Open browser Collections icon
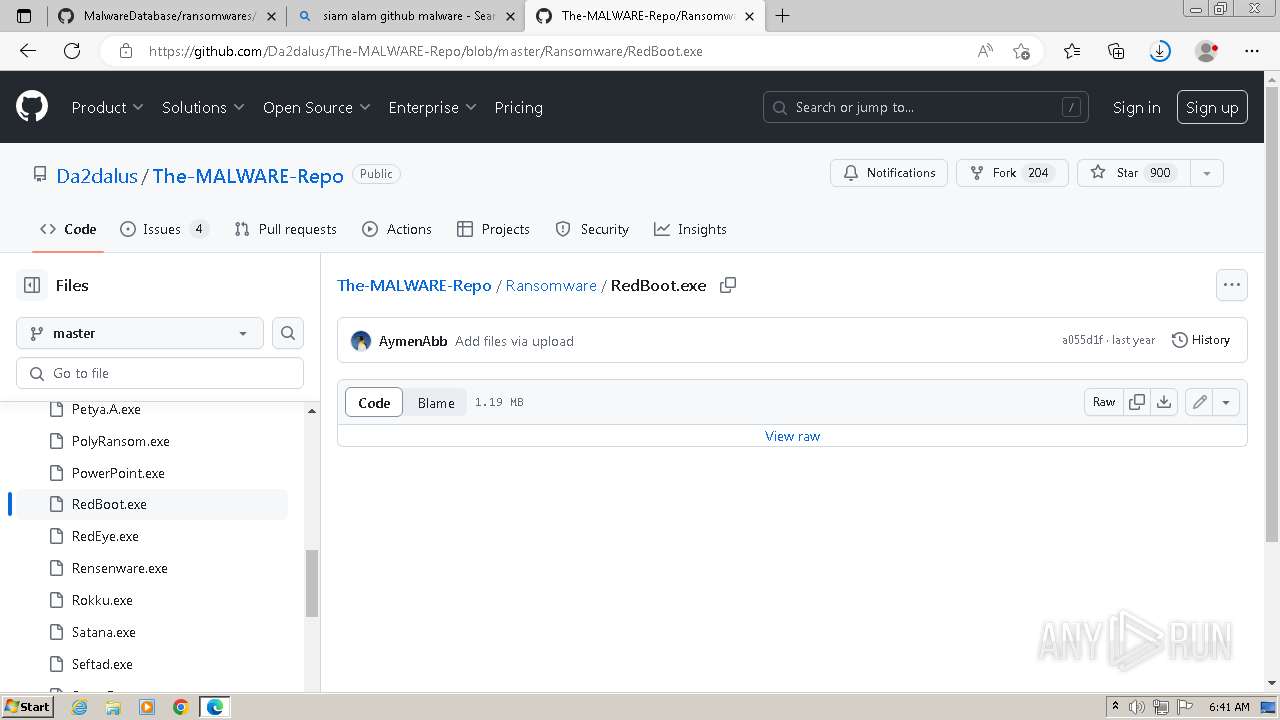The image size is (1280, 720). [x=1116, y=51]
